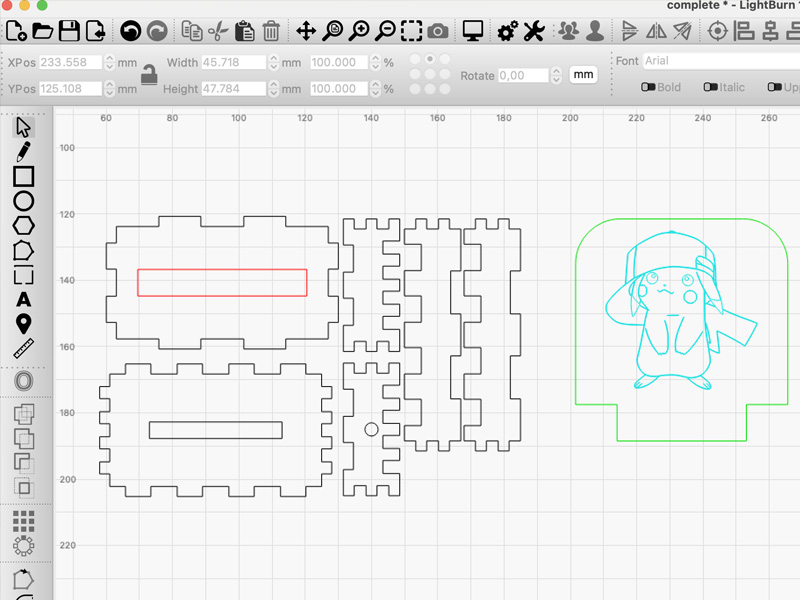Select the Draw Lines pencil tool
This screenshot has height=600, width=800.
pos(23,152)
